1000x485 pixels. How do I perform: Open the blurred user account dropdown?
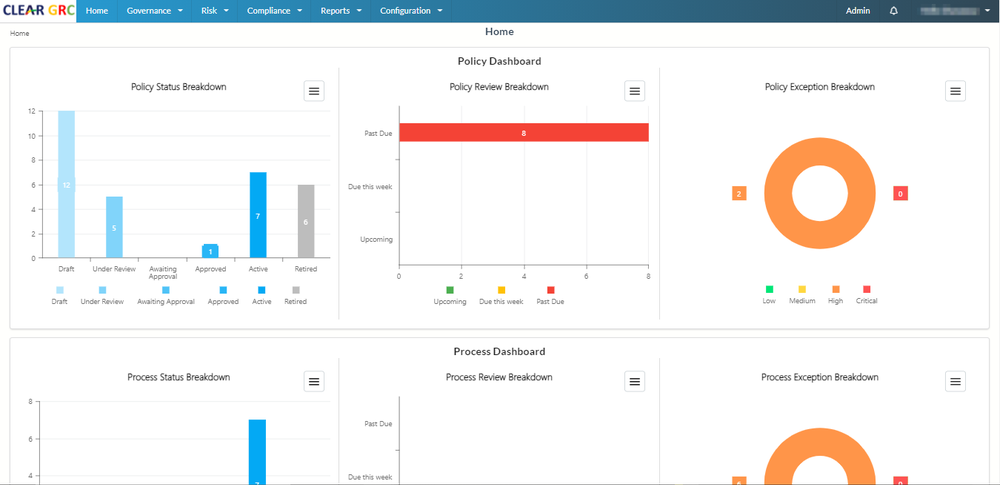click(955, 11)
